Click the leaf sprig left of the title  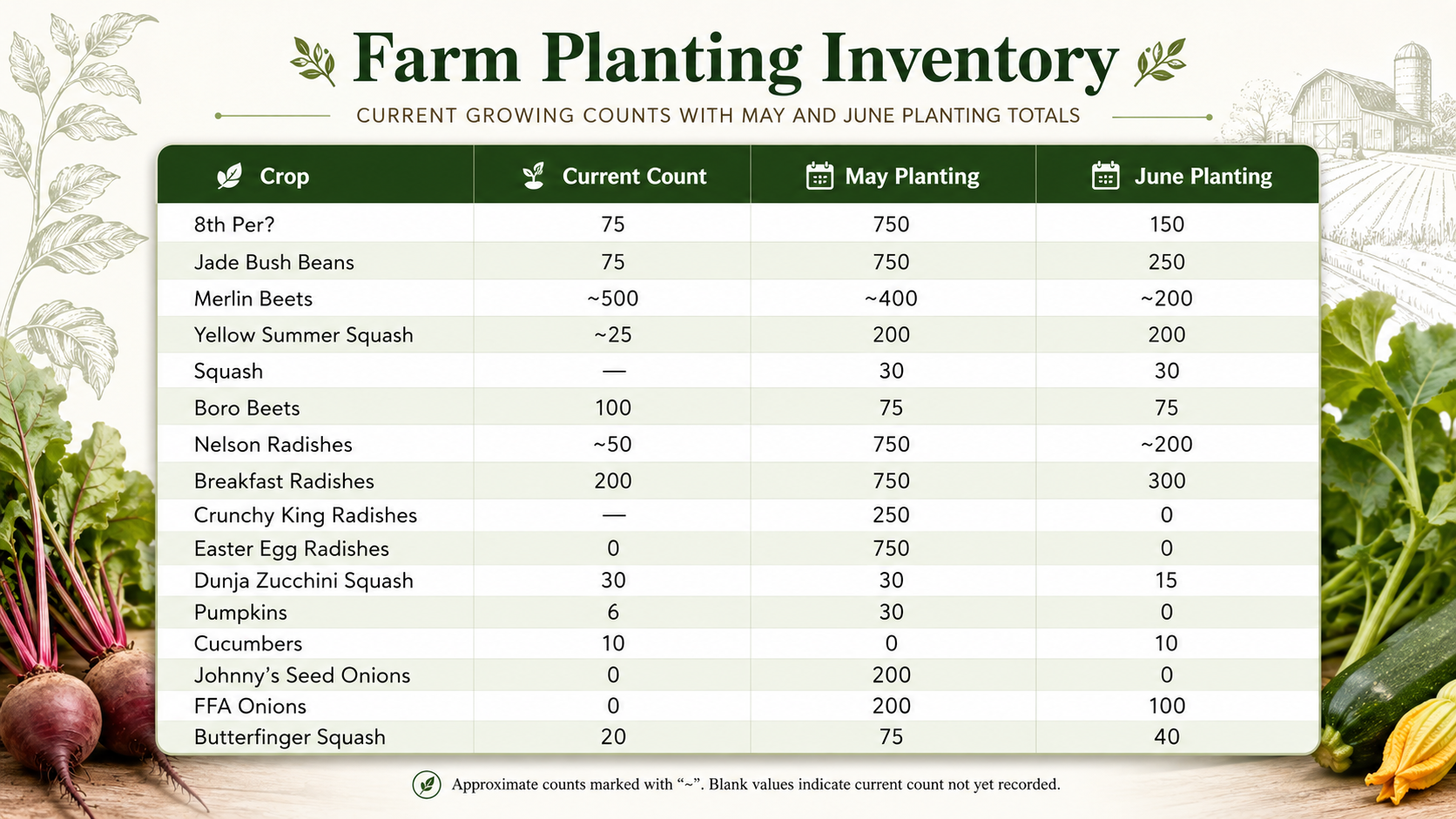(x=313, y=61)
